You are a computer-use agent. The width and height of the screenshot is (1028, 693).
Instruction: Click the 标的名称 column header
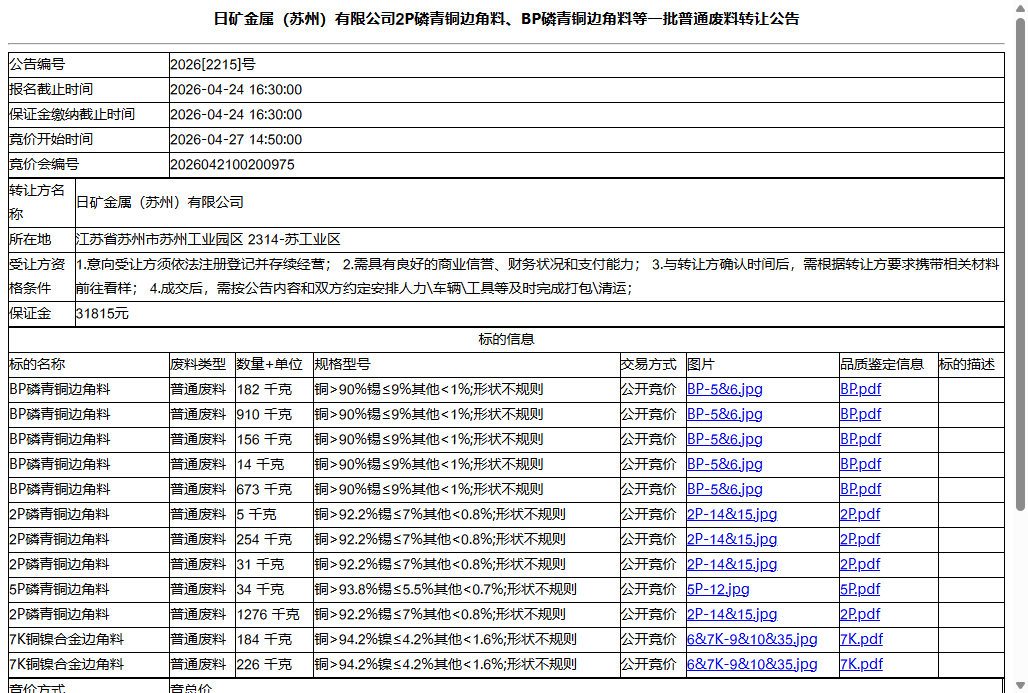coord(37,364)
